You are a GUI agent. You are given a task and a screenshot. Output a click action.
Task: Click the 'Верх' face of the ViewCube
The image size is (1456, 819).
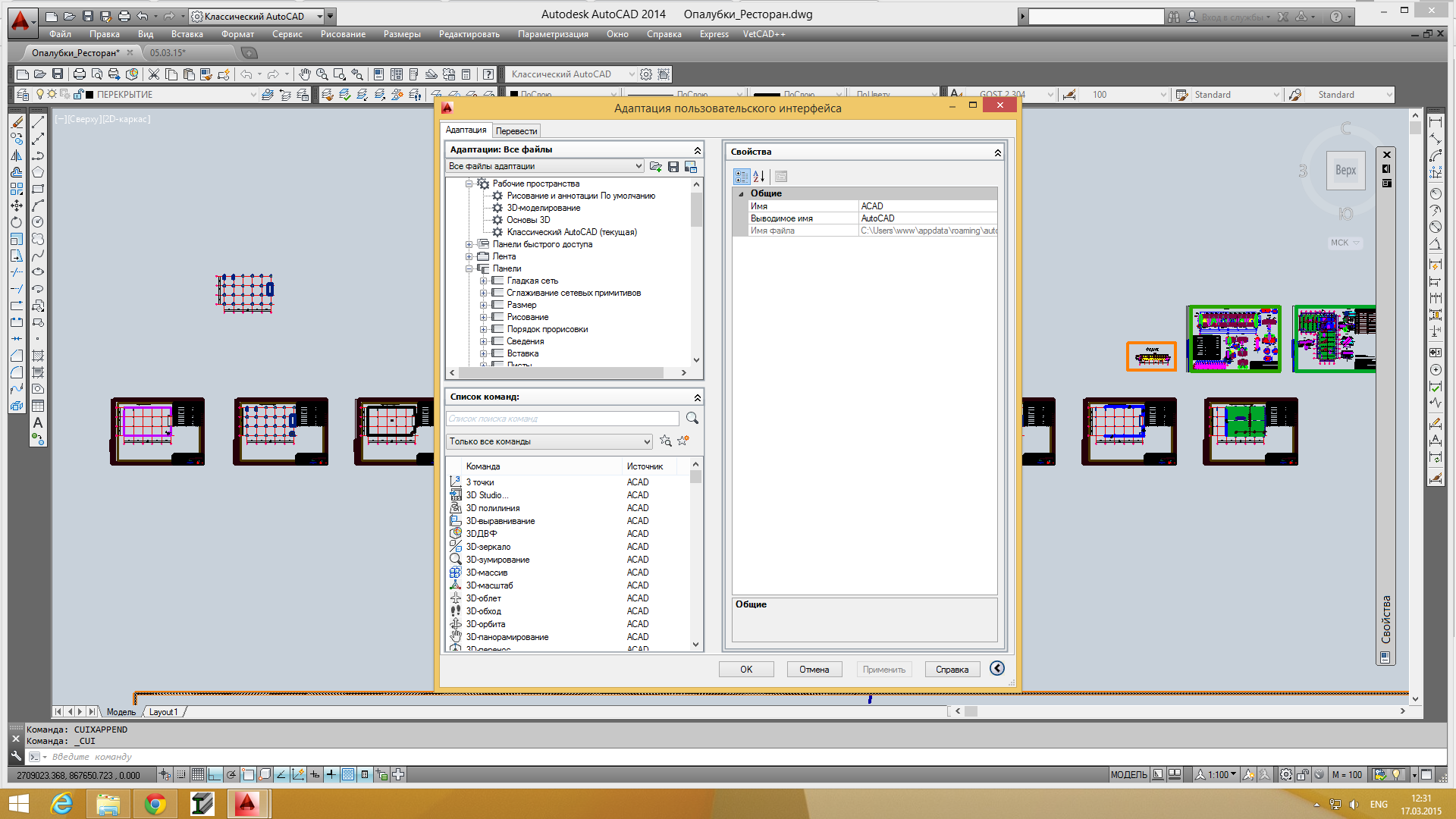pyautogui.click(x=1346, y=171)
